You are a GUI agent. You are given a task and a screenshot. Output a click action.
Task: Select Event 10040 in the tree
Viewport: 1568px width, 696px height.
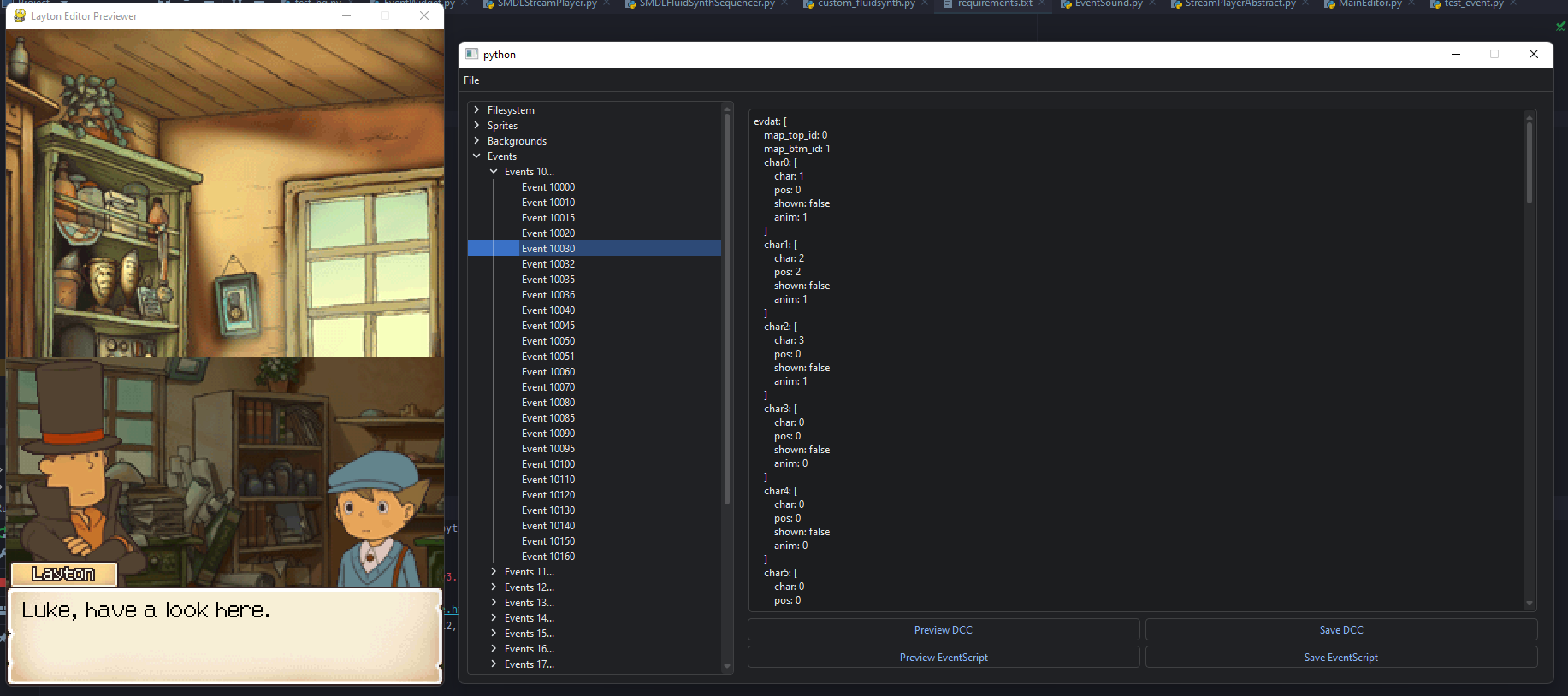(x=548, y=310)
